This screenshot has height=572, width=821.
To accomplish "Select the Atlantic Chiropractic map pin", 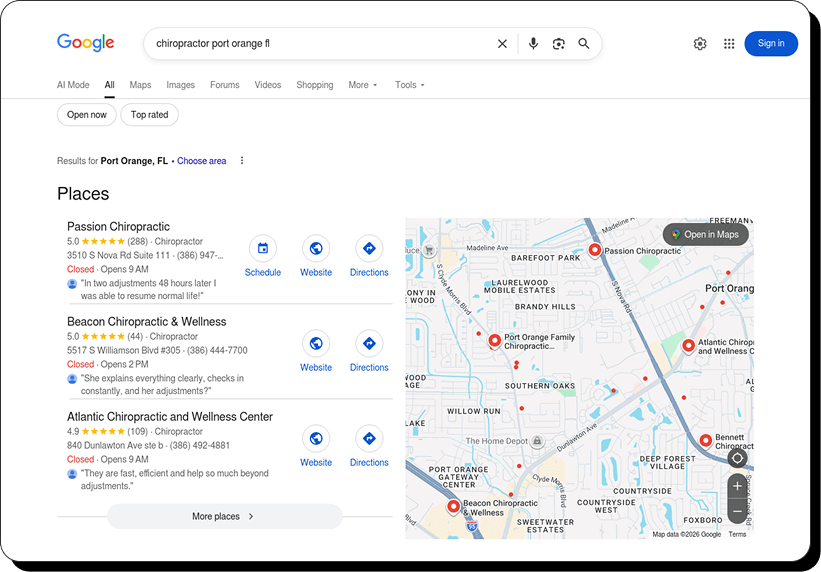I will coord(688,346).
